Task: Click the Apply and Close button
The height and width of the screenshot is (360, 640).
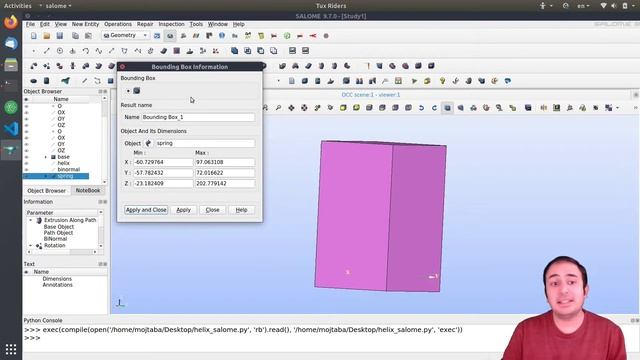Action: (x=146, y=210)
